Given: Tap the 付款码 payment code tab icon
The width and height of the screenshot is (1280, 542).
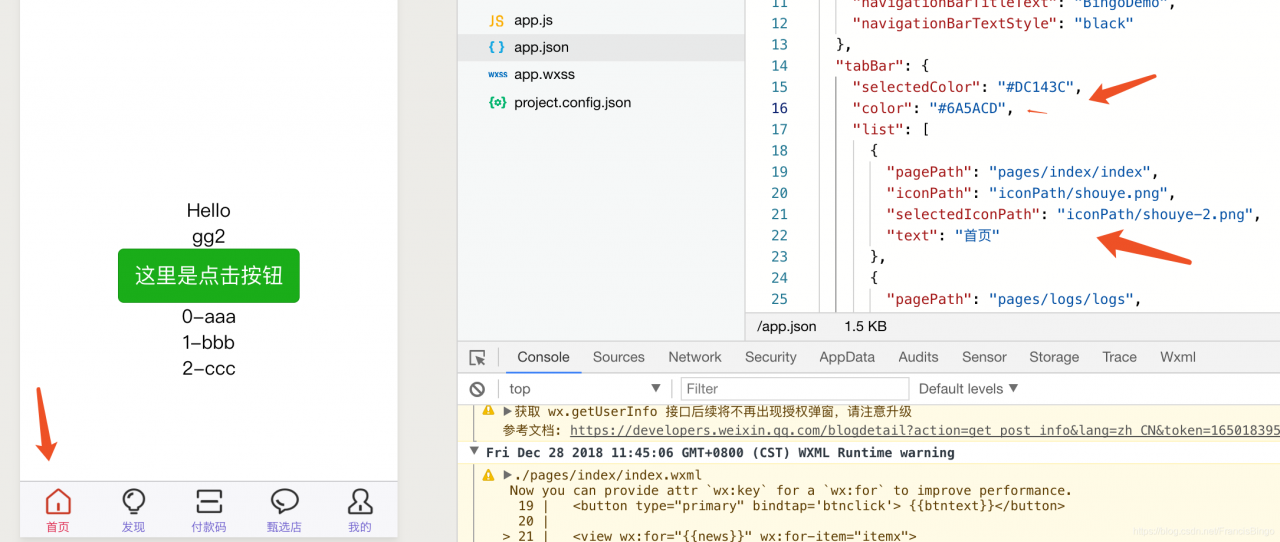Looking at the screenshot, I should coord(209,501).
